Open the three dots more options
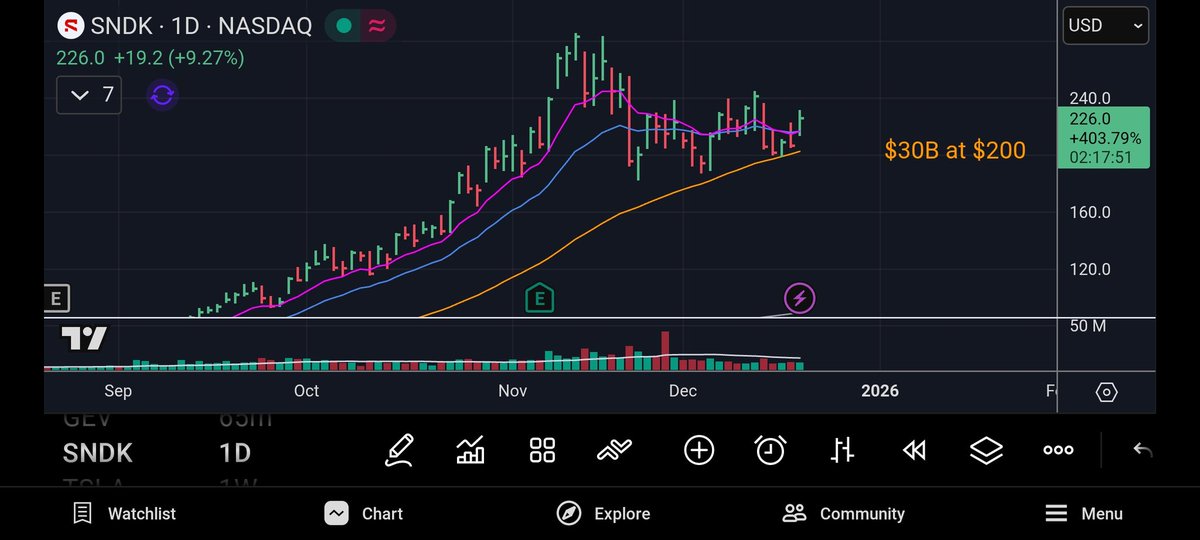The width and height of the screenshot is (1200, 540). [1058, 451]
